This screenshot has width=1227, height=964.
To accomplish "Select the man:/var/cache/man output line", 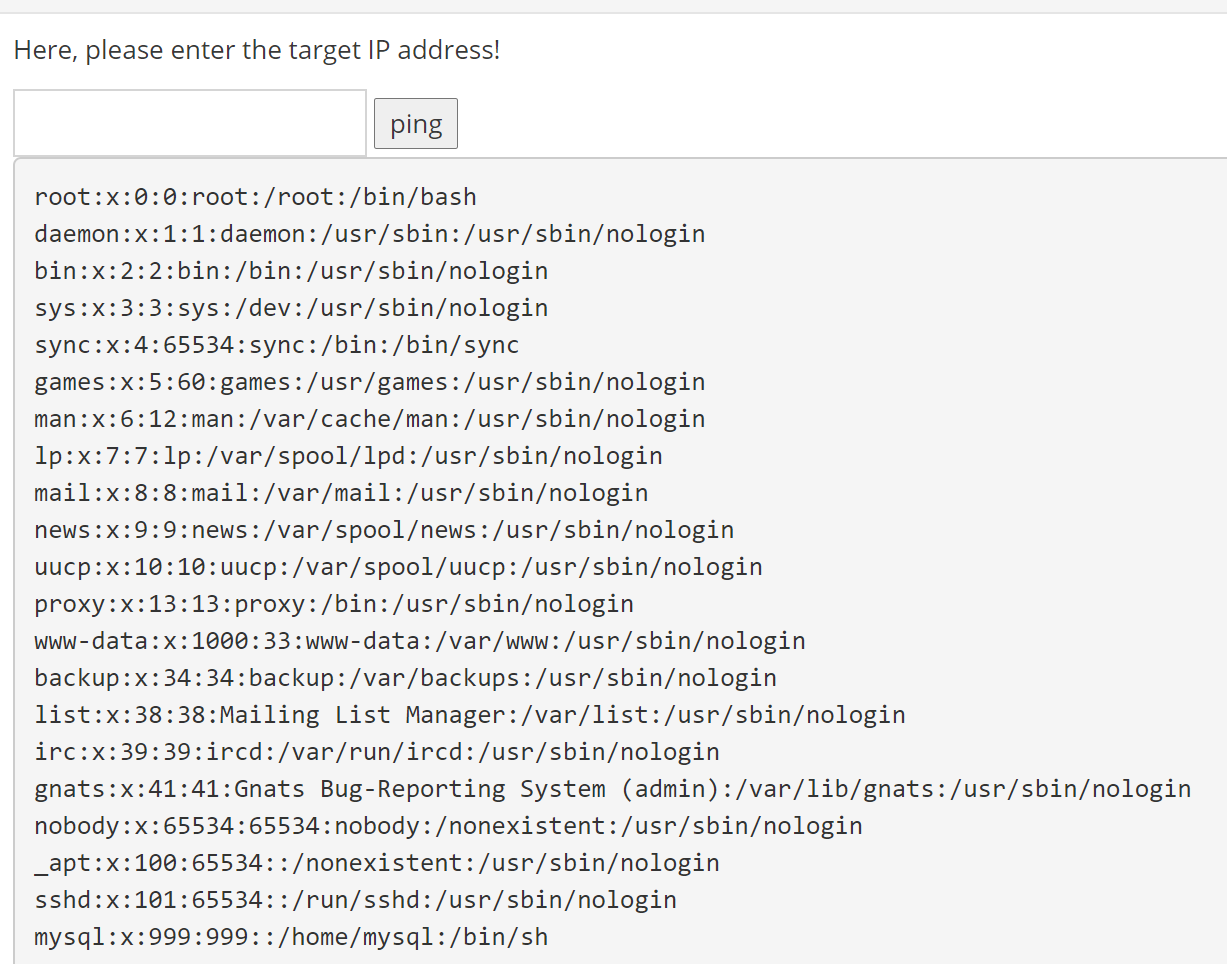I will point(369,419).
